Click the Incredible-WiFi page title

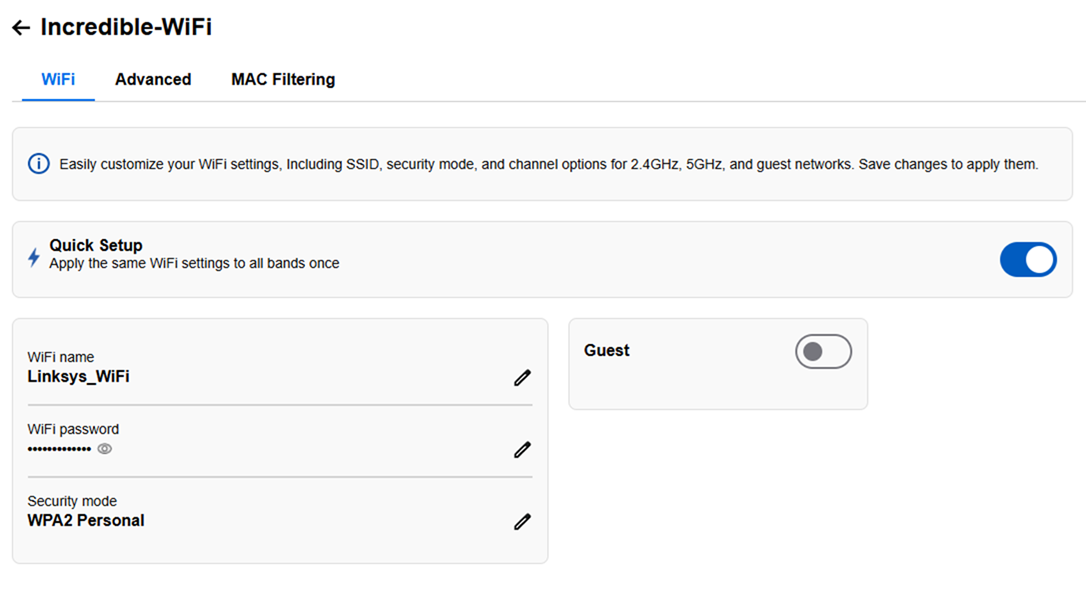click(x=125, y=27)
